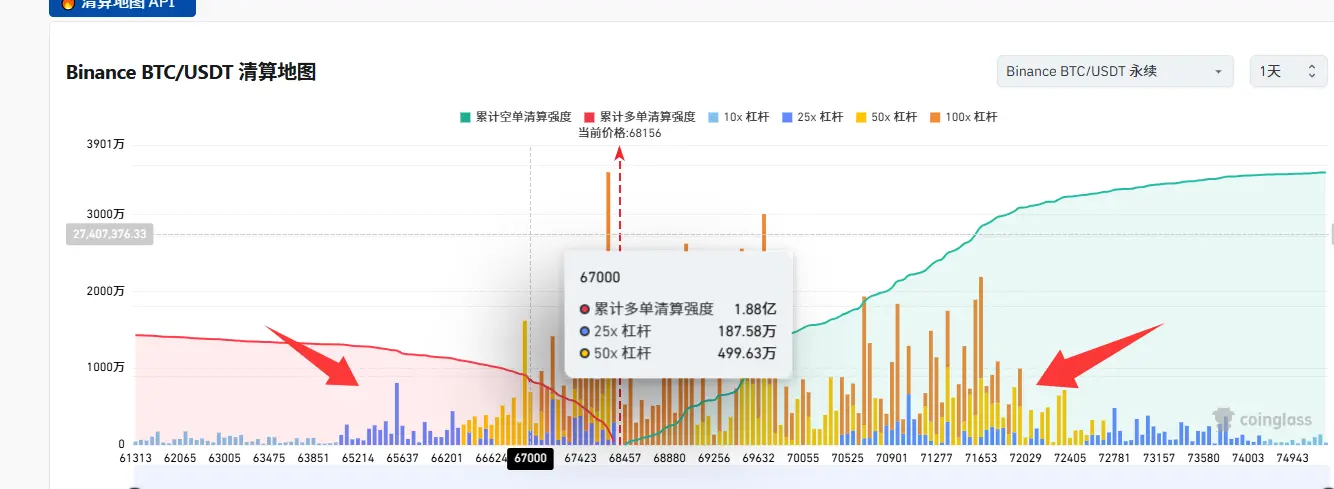Click the dropdown arrow of the pair selector

tap(1217, 72)
